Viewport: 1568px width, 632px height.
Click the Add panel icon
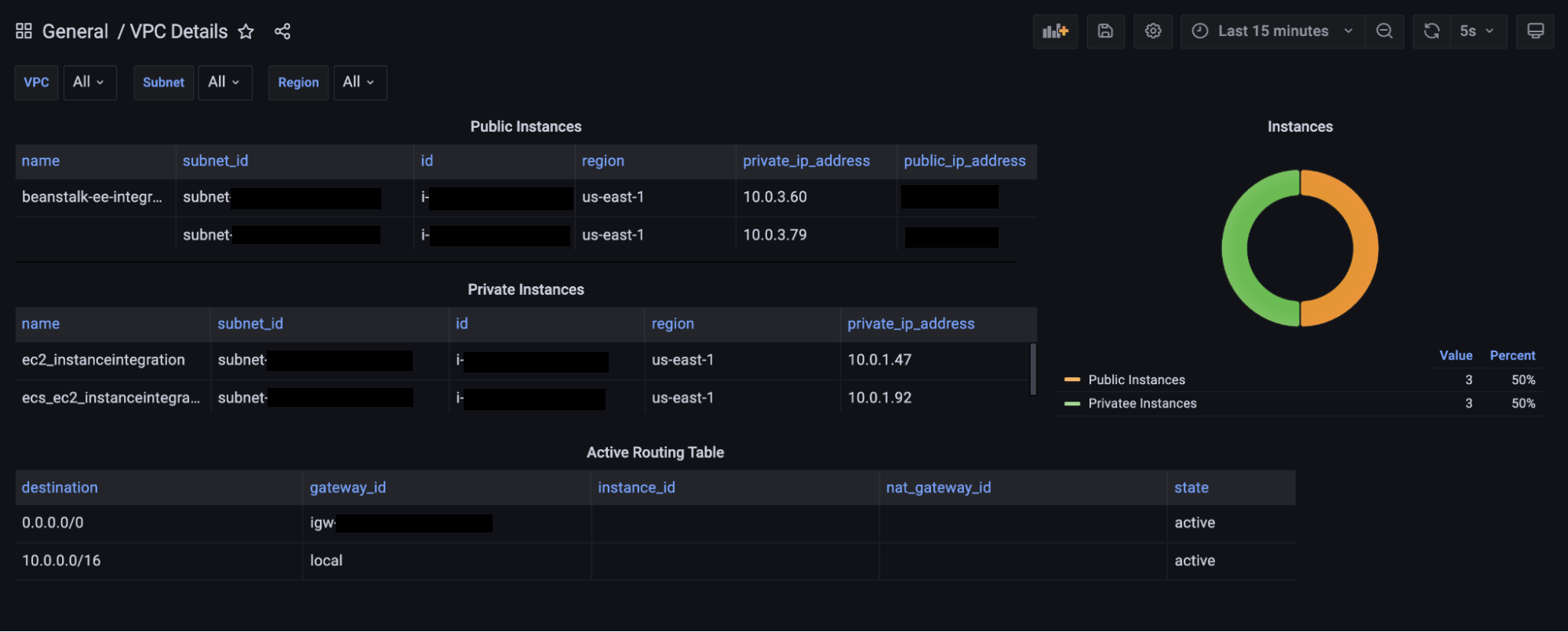click(1055, 31)
